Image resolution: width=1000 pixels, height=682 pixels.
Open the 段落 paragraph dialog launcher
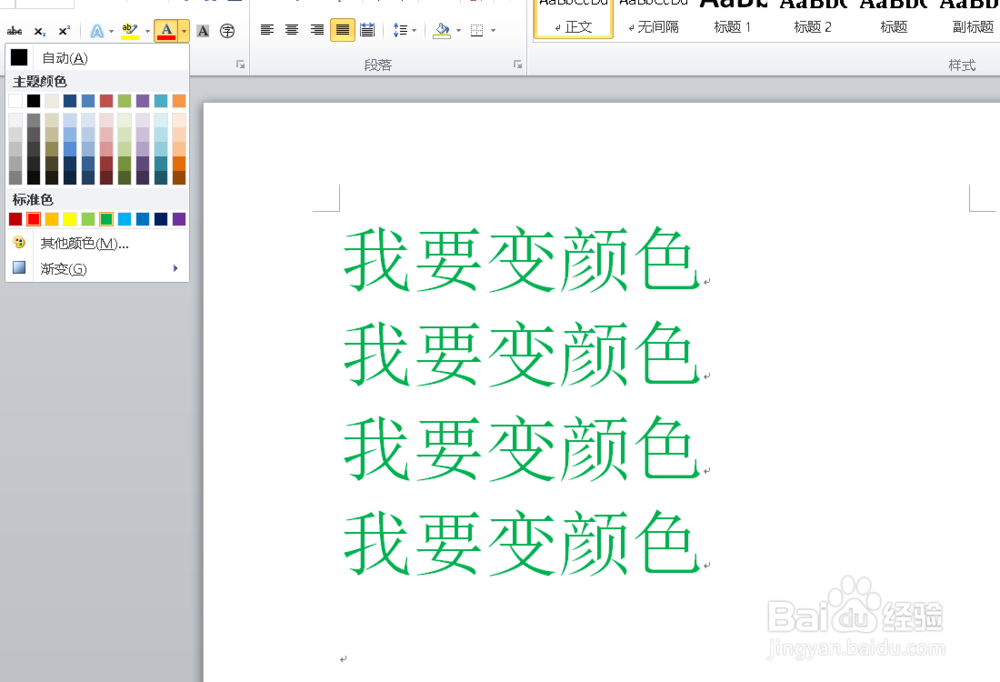point(518,64)
